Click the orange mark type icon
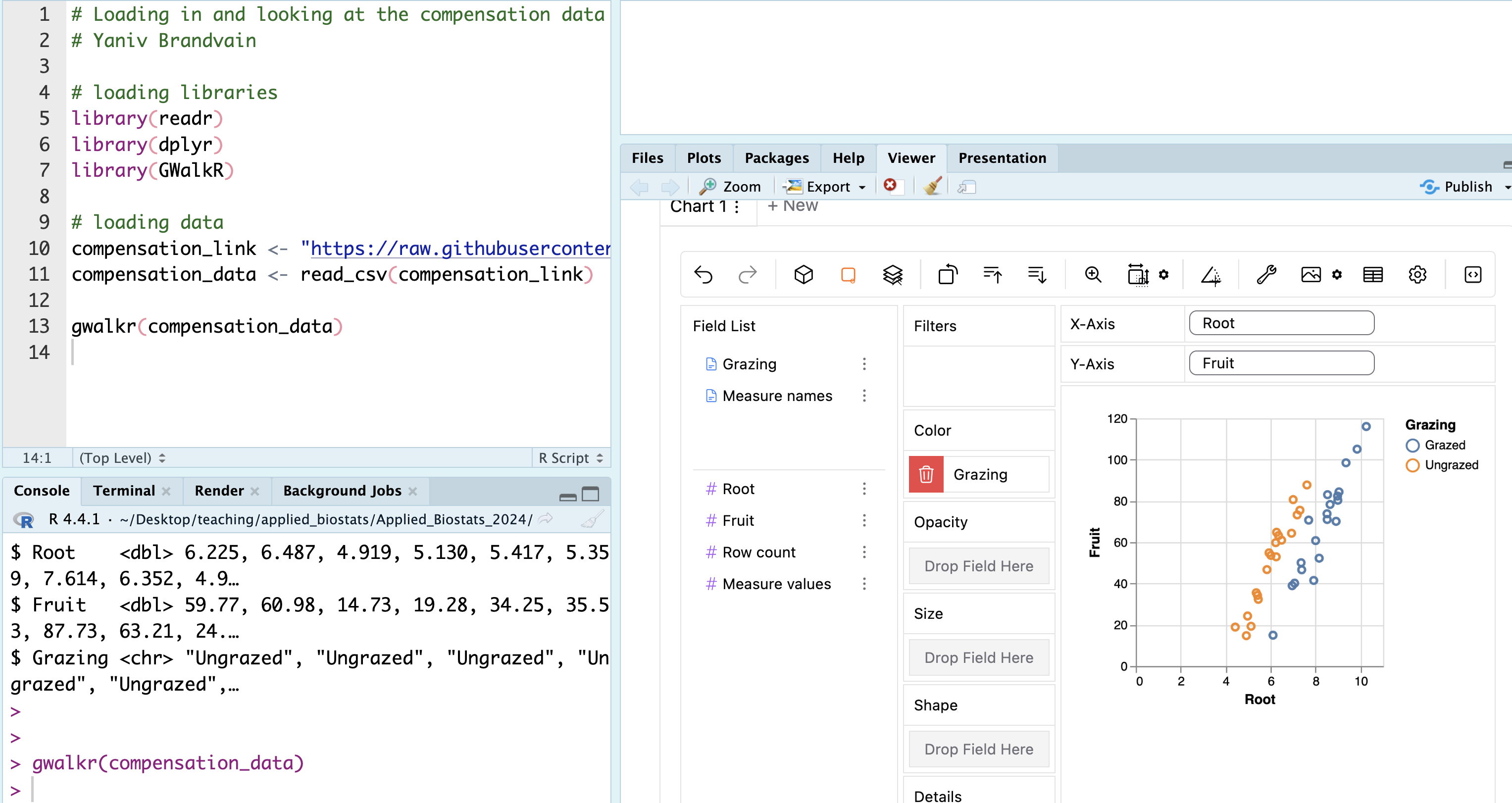This screenshot has width=1512, height=803. click(x=848, y=275)
